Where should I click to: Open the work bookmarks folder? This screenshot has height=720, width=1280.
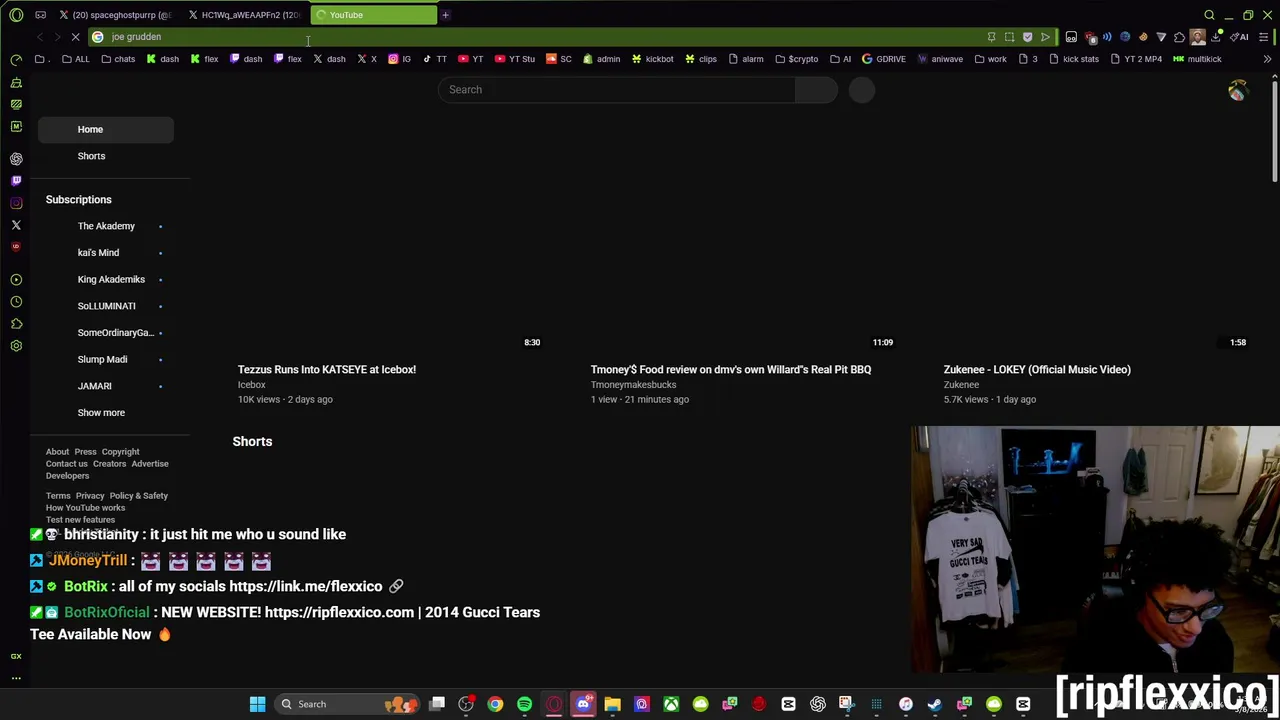[990, 59]
